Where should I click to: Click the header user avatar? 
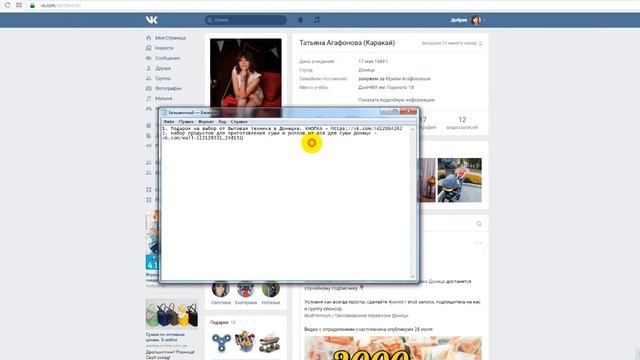pyautogui.click(x=476, y=20)
